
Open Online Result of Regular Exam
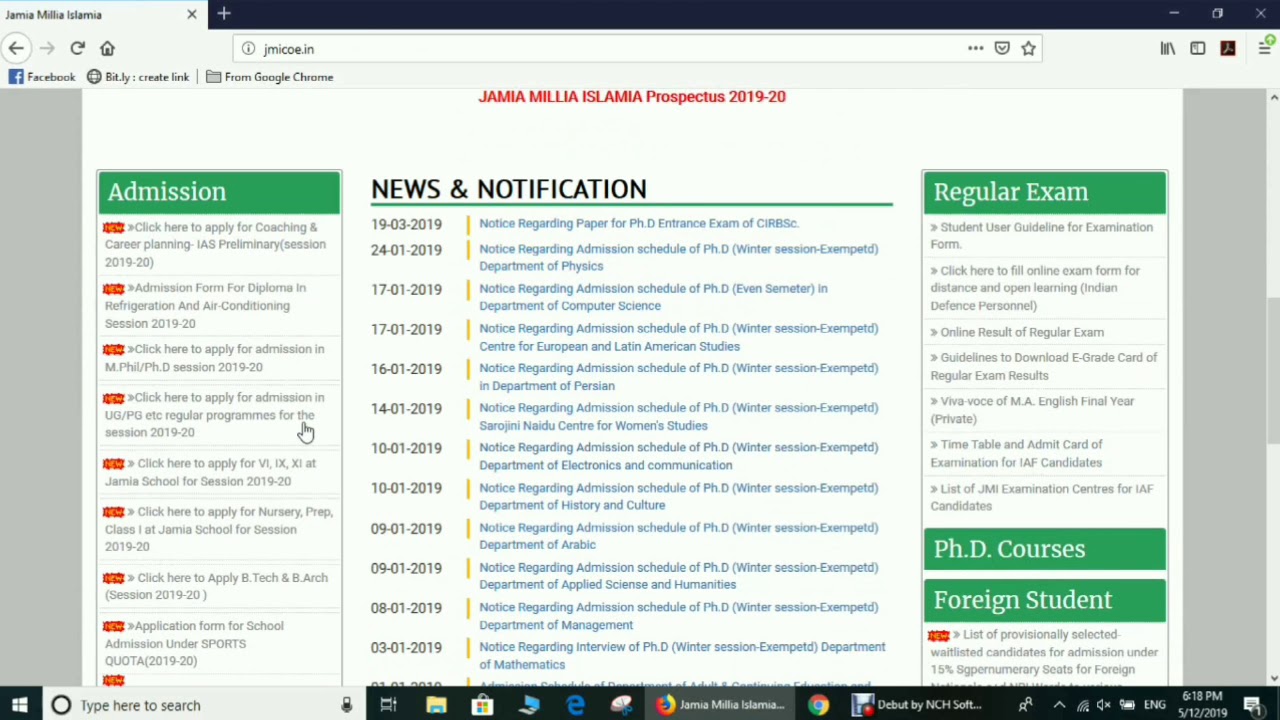click(x=1017, y=332)
